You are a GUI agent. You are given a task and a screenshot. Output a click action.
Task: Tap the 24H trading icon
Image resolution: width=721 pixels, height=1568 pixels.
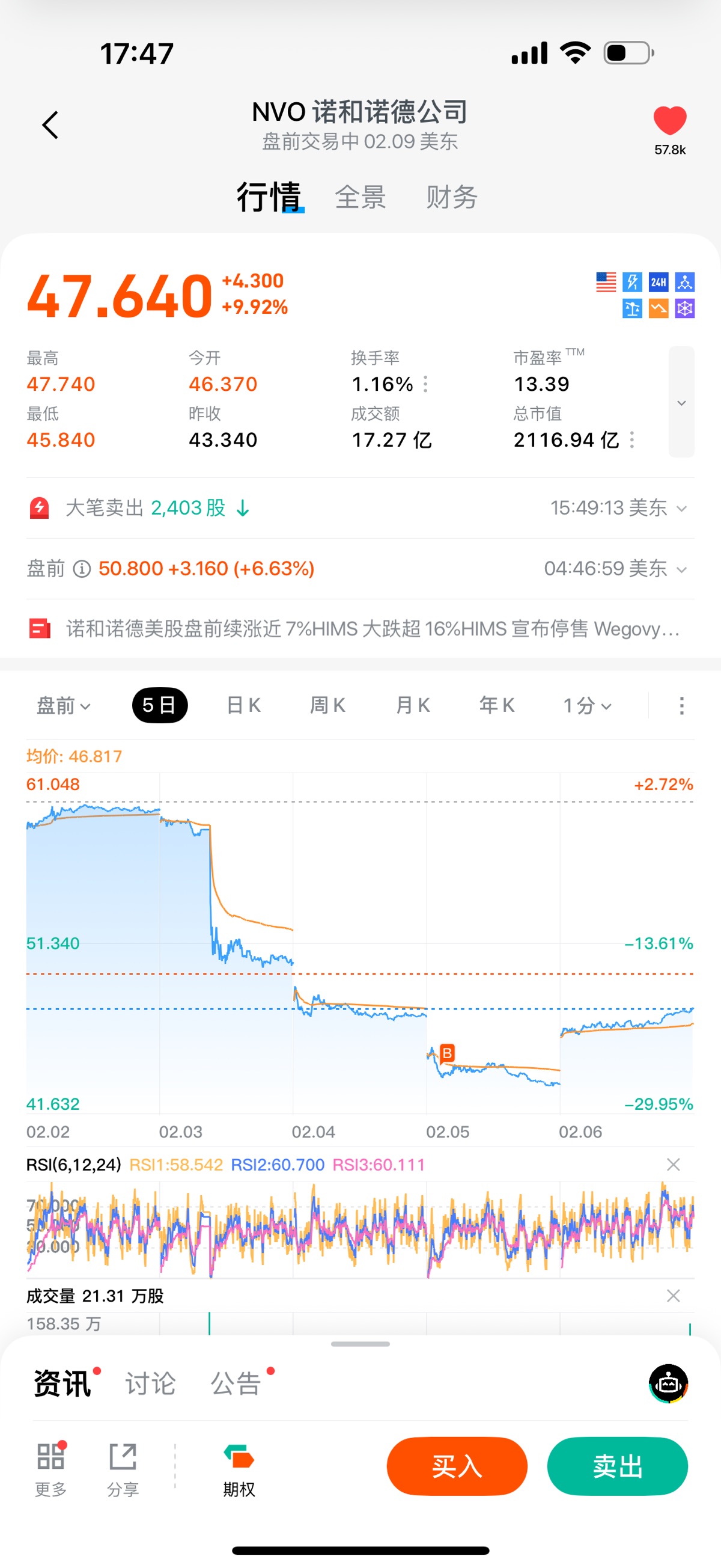pyautogui.click(x=659, y=282)
